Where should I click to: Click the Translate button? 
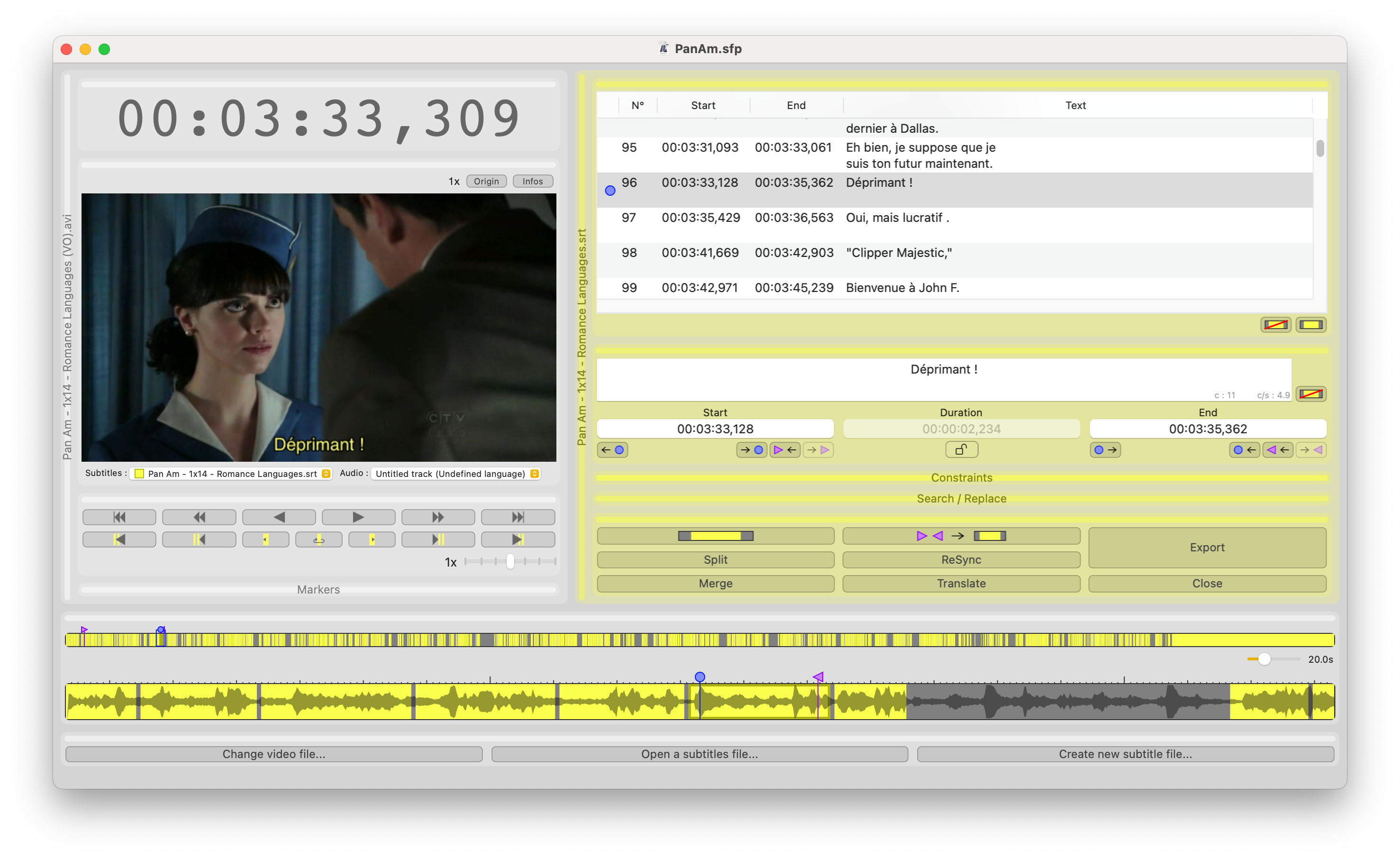(x=960, y=582)
